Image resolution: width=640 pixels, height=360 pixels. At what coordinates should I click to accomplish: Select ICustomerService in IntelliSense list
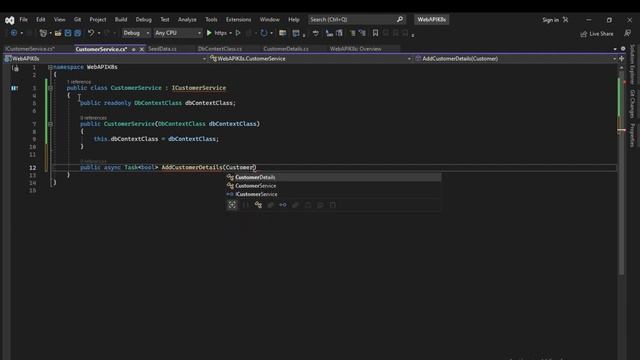333,194
